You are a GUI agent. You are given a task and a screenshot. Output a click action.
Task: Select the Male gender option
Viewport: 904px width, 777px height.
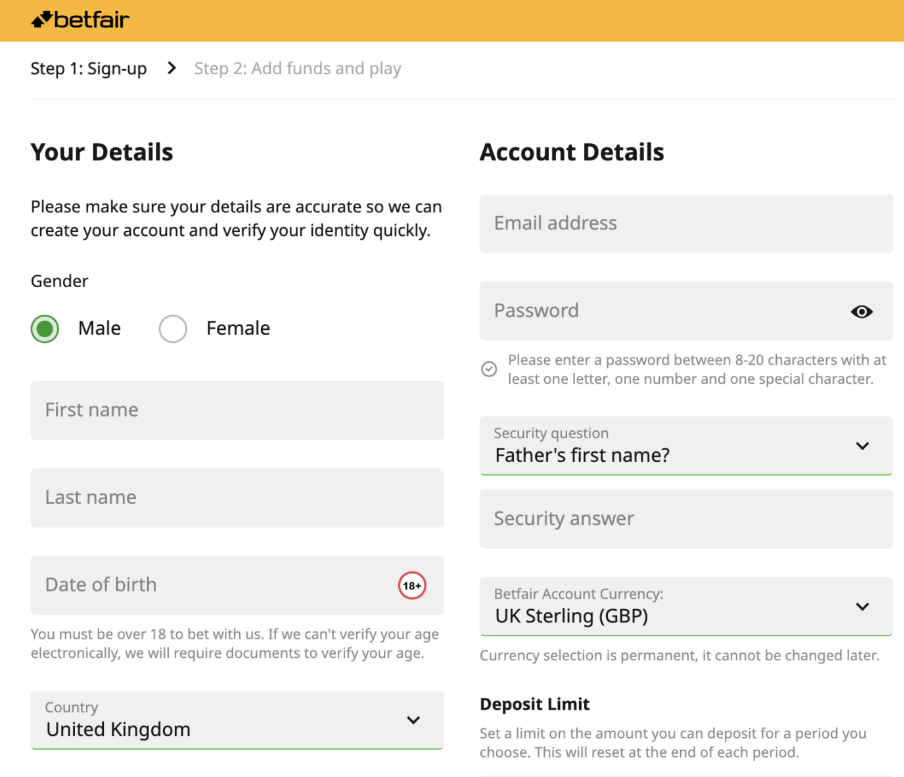pos(45,329)
